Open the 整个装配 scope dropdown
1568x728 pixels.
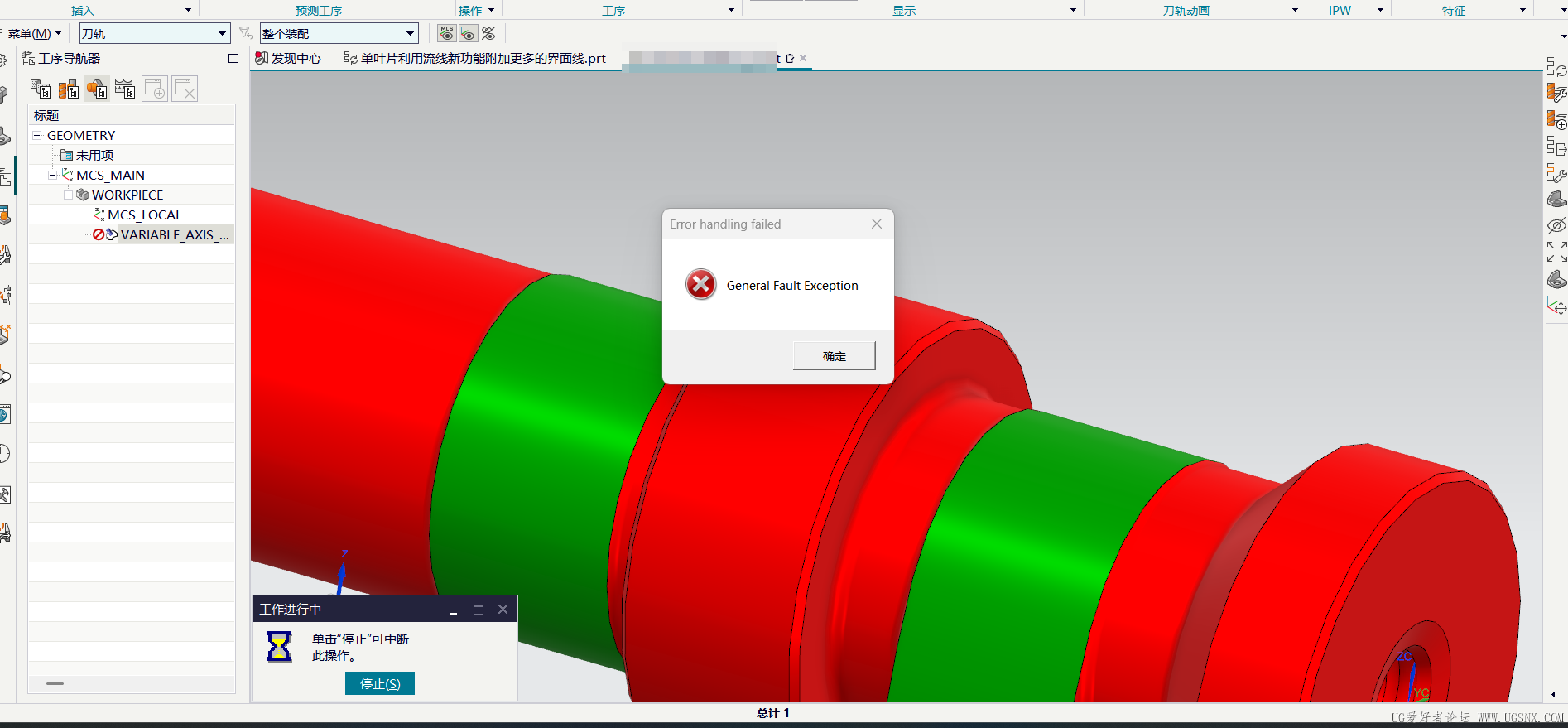pyautogui.click(x=410, y=34)
